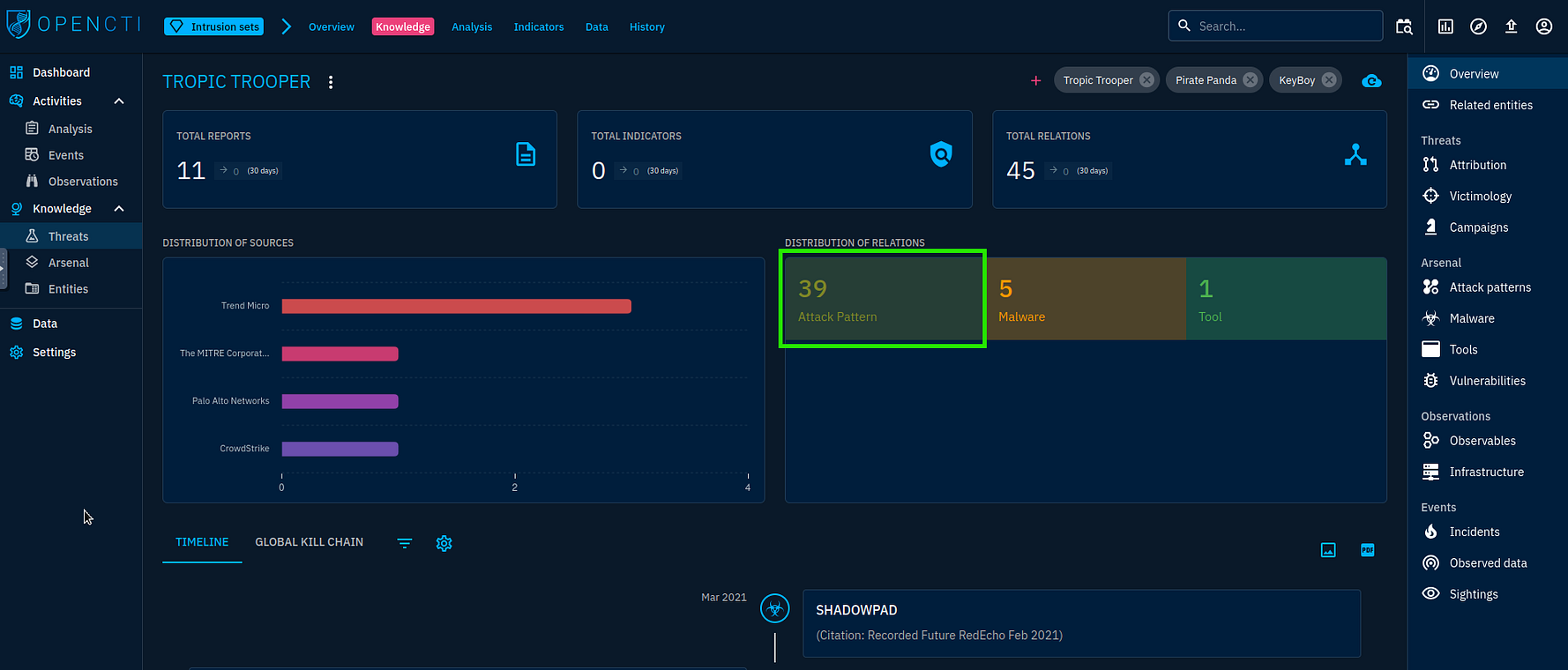Viewport: 1568px width, 670px height.
Task: Remove the Pirate Panda alias chip
Action: click(x=1250, y=79)
